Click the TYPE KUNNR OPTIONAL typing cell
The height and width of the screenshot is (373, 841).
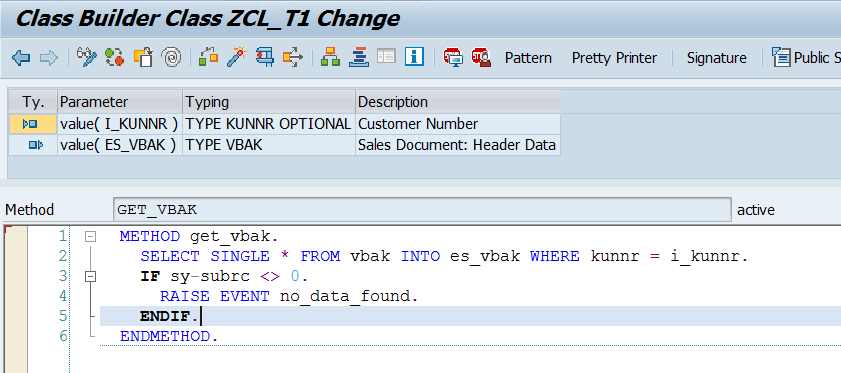coord(269,124)
